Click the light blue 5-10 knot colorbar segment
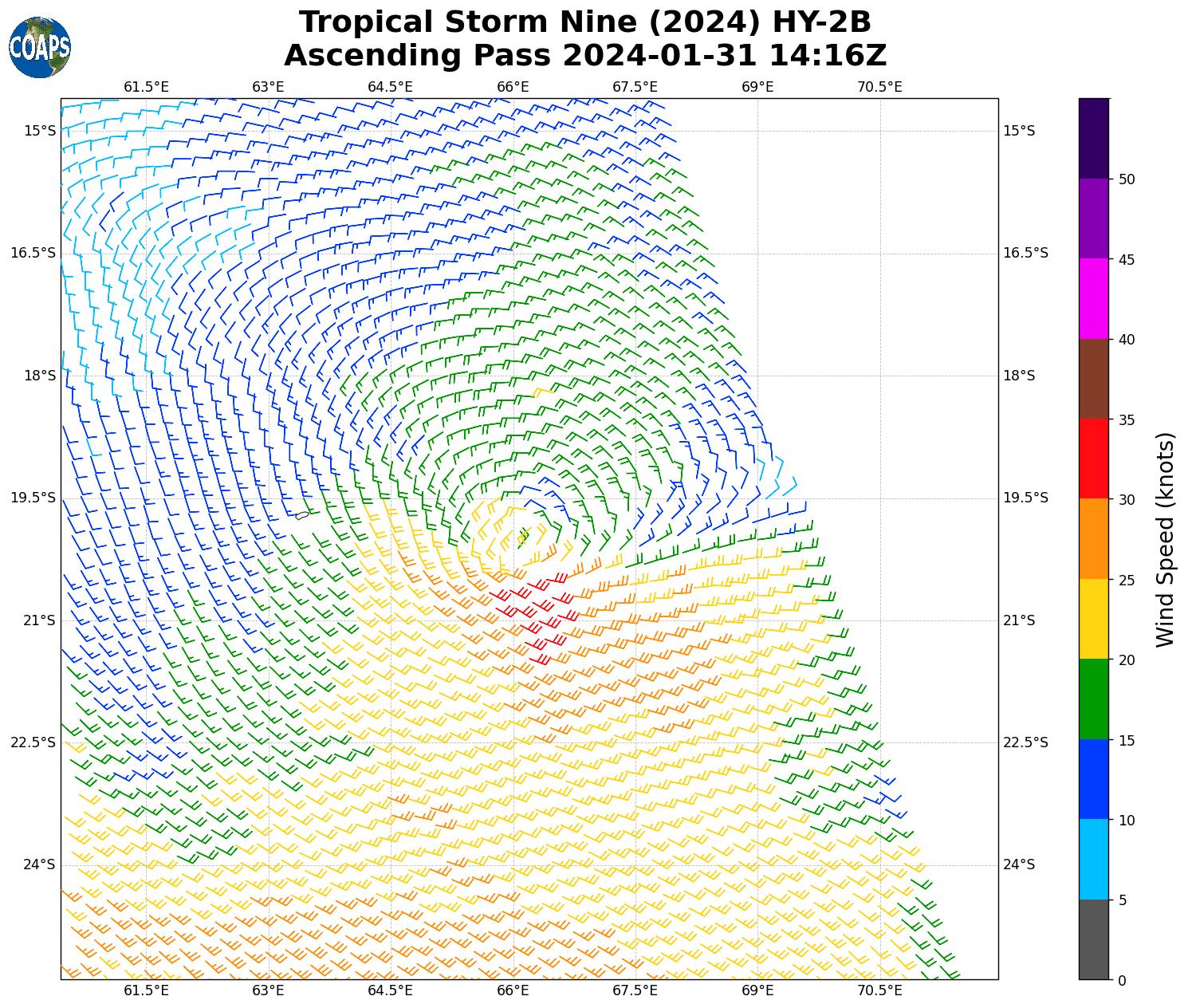This screenshot has width=1188, height=1008. (1093, 859)
